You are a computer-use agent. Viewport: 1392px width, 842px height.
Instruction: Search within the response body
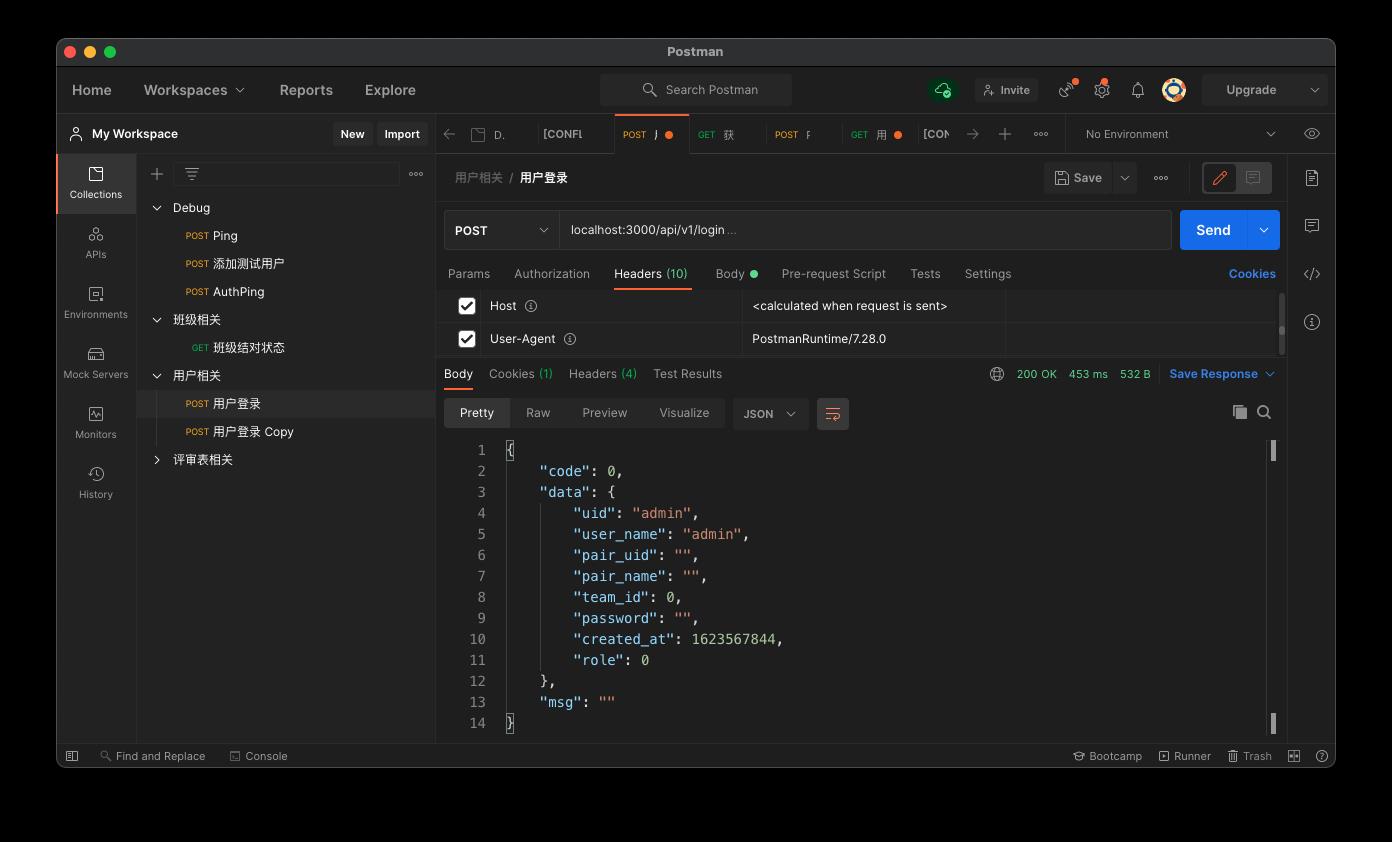(1264, 412)
